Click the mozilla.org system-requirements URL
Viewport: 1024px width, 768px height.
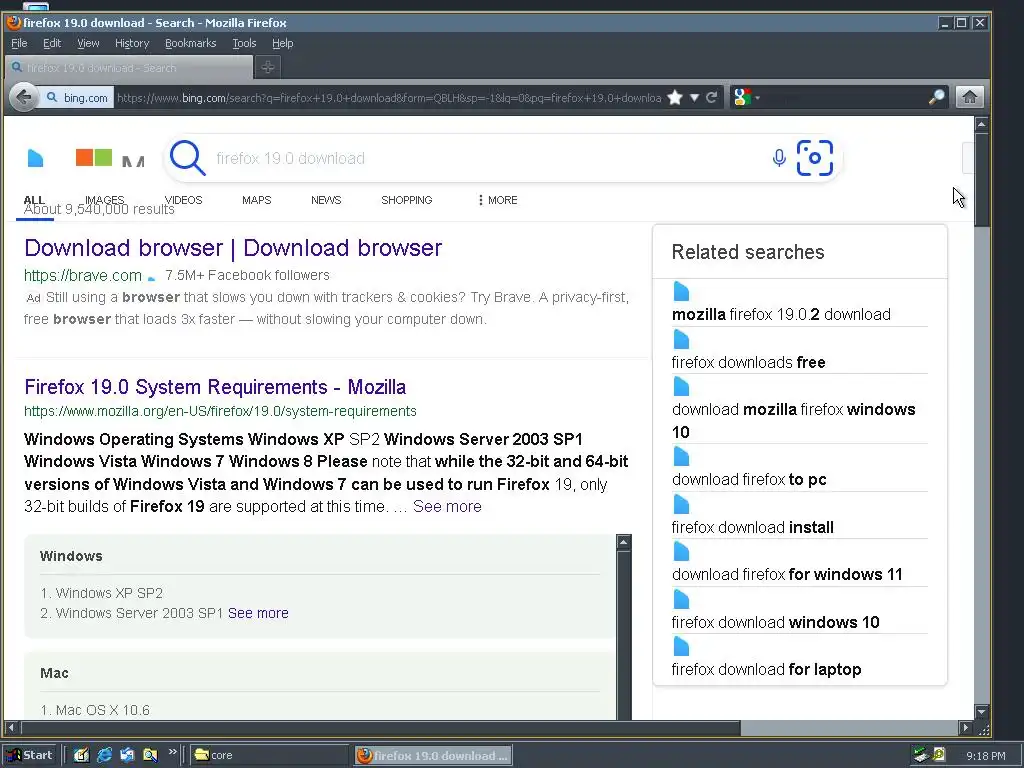coord(220,411)
